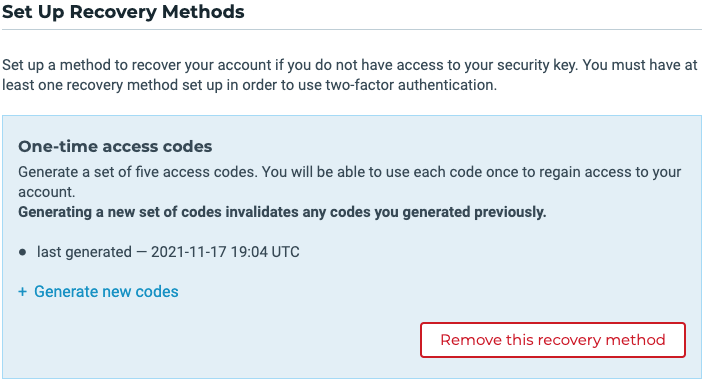Click the last generated label text
The height and width of the screenshot is (385, 709).
(x=85, y=252)
